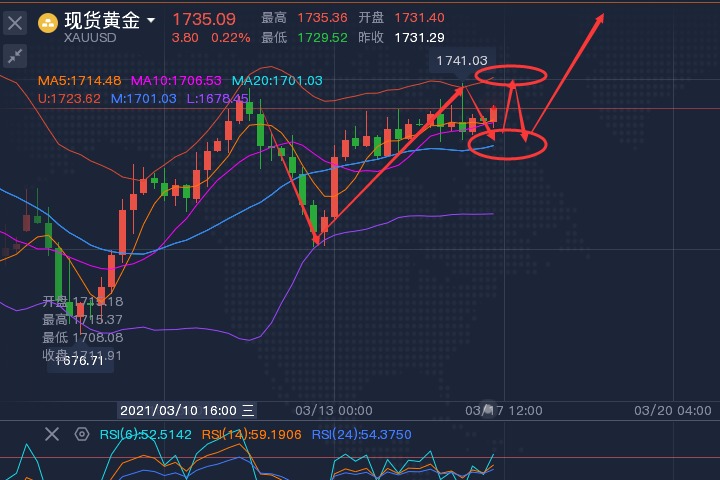Screen dimensions: 720x480
Task: Click the lower red oval annotation
Action: 521,144
